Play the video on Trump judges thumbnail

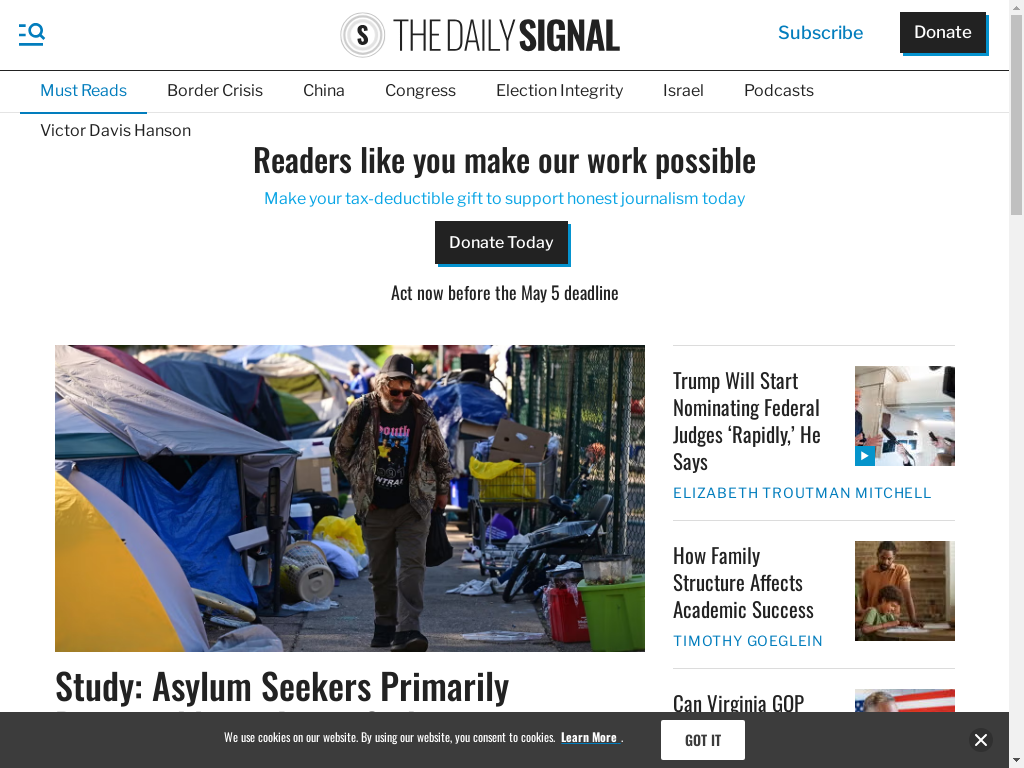(865, 456)
